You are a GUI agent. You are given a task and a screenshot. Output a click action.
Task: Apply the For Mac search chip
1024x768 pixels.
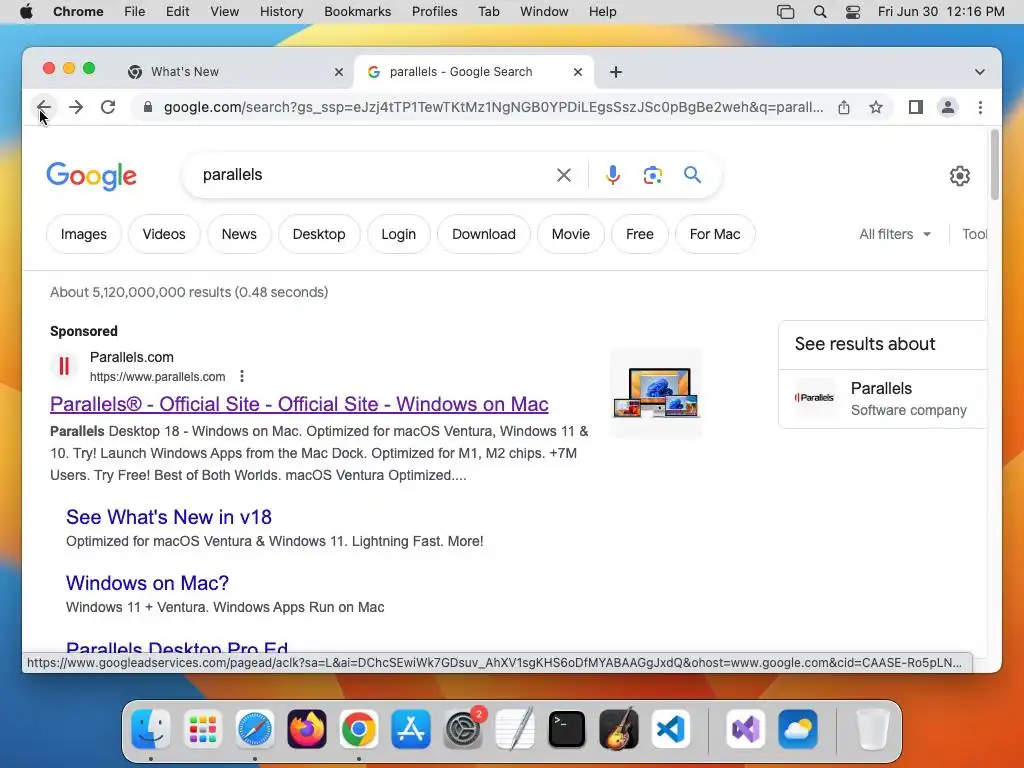(715, 234)
